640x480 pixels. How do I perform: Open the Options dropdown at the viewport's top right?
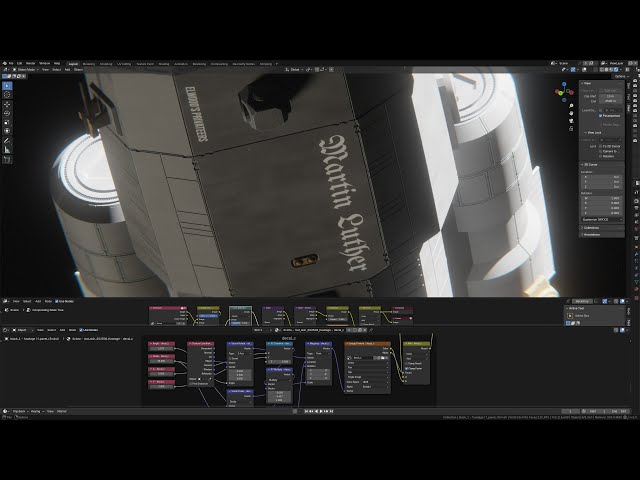click(x=621, y=76)
